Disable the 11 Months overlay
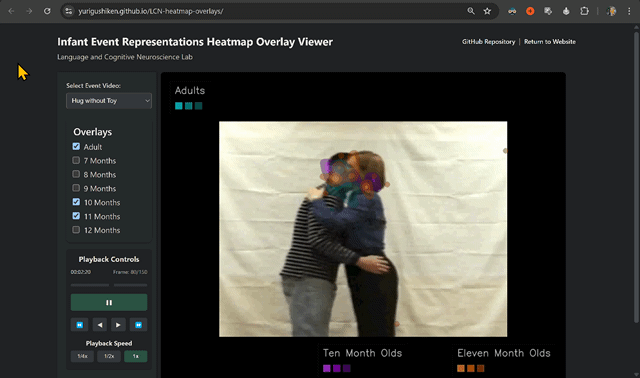 76,216
